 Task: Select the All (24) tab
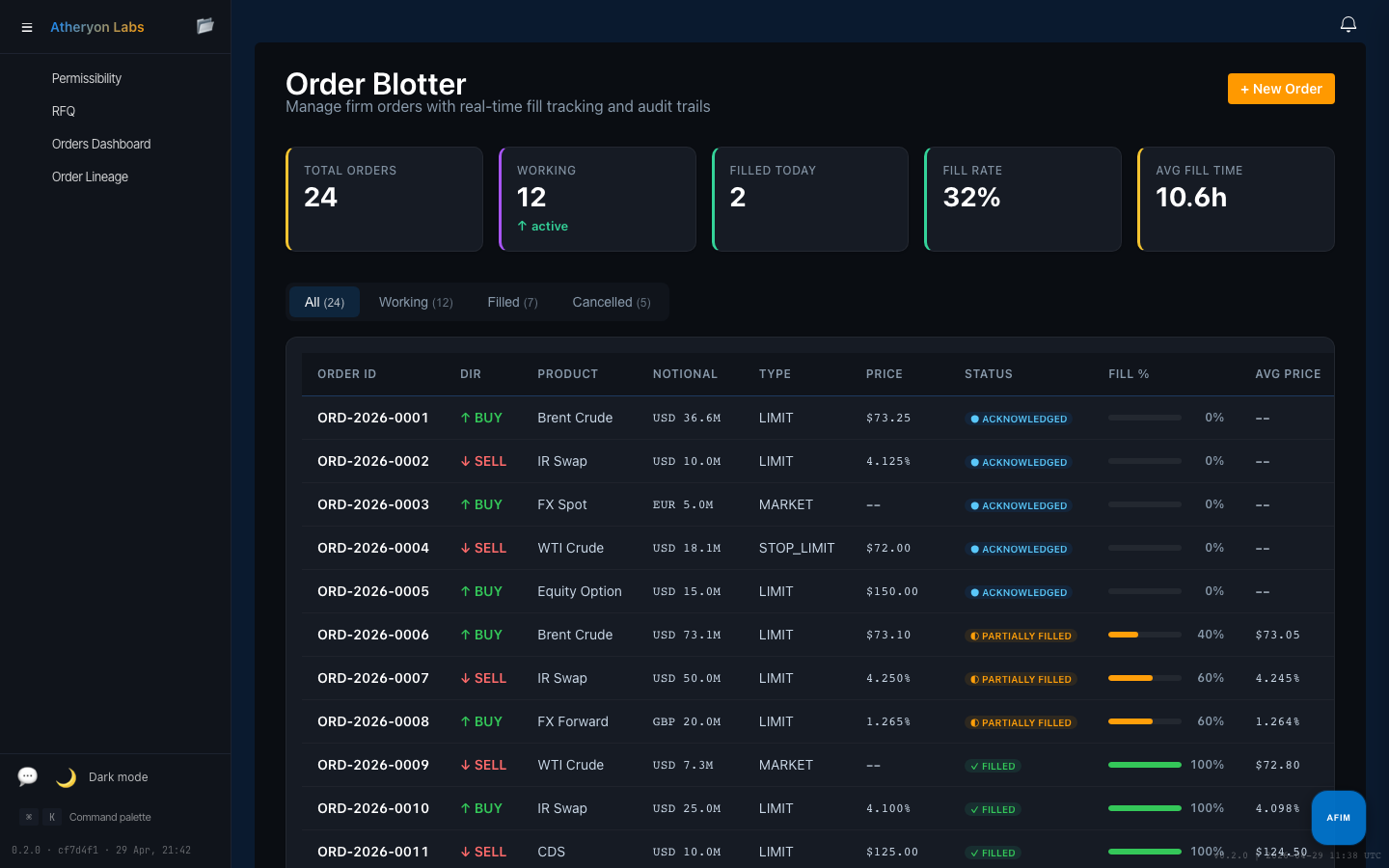[x=324, y=302]
